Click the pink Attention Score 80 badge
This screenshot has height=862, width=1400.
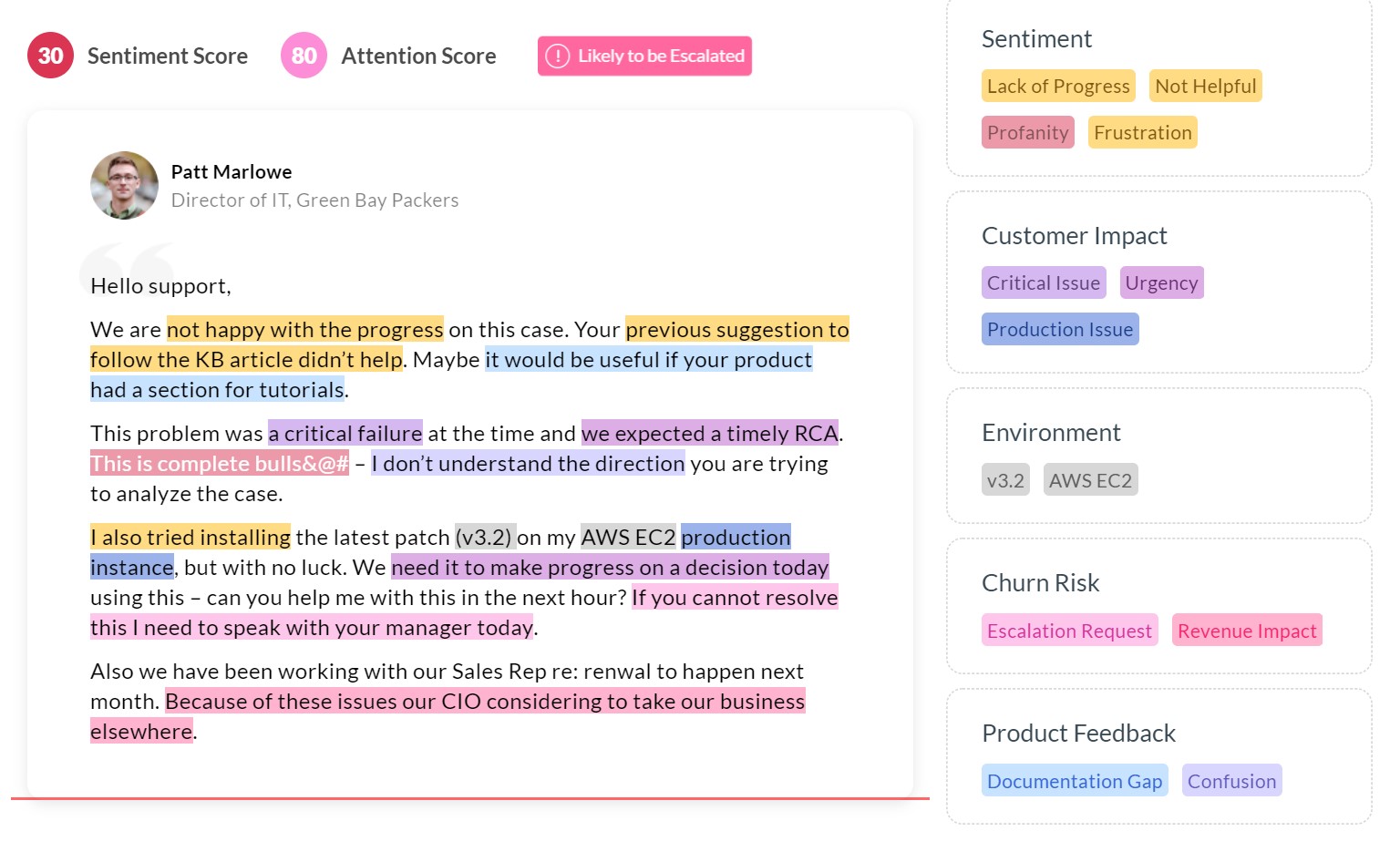pyautogui.click(x=304, y=56)
